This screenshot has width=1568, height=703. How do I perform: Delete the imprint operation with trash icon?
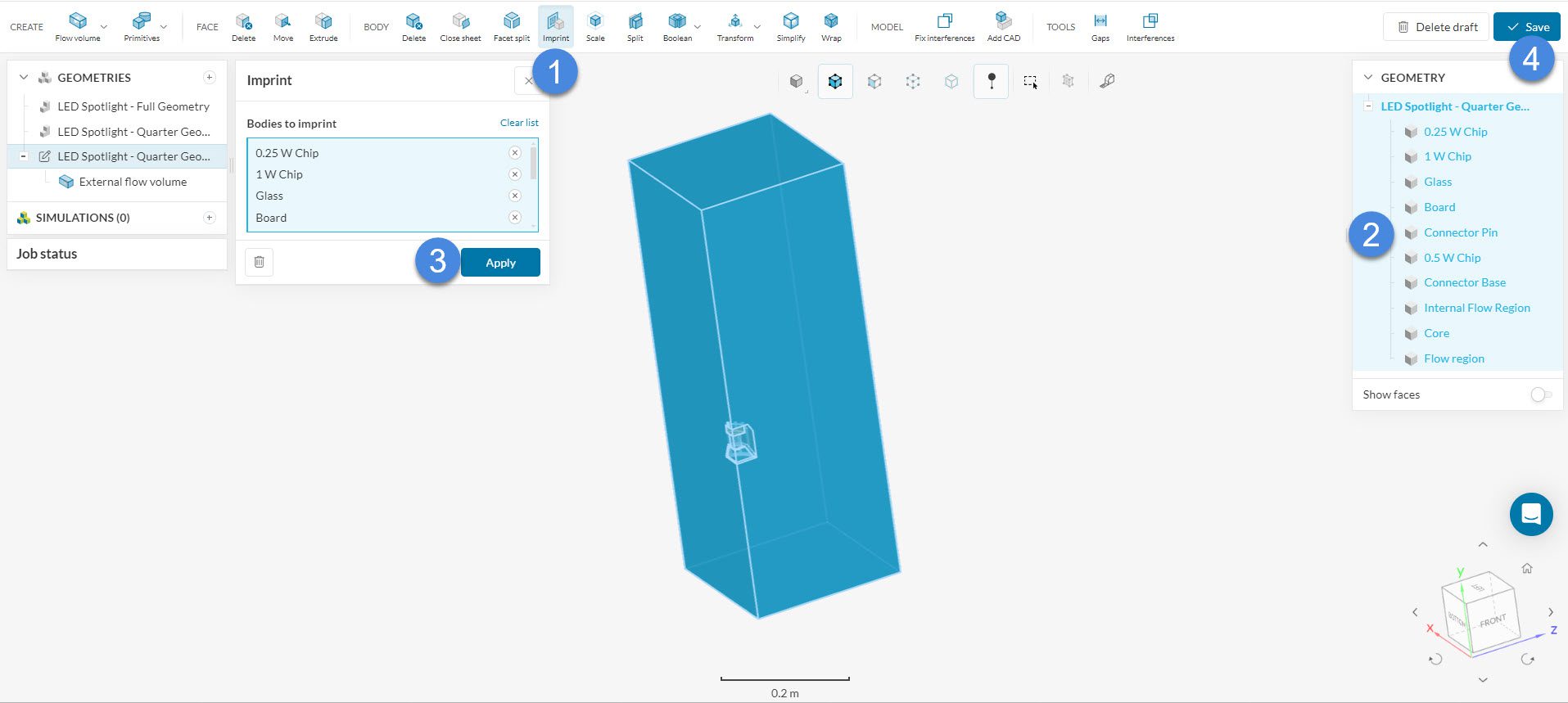click(259, 262)
